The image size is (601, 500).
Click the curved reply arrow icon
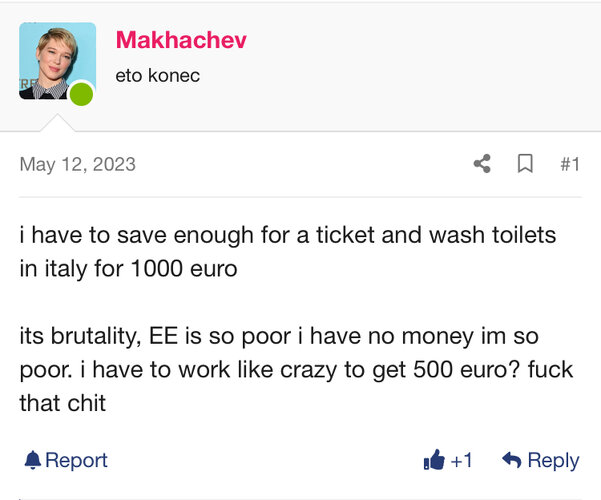tap(511, 460)
